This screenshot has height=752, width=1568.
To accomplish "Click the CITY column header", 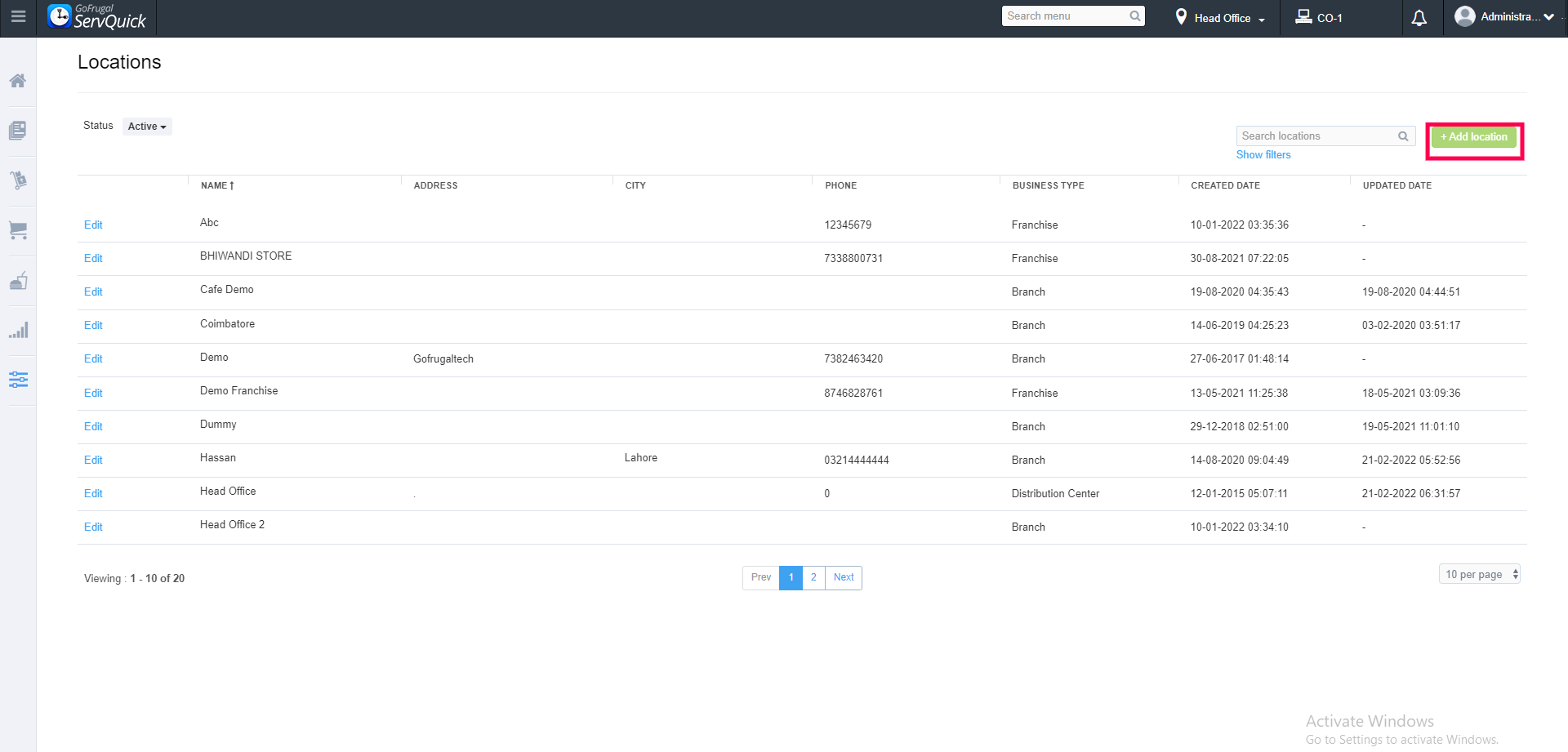I will [635, 186].
